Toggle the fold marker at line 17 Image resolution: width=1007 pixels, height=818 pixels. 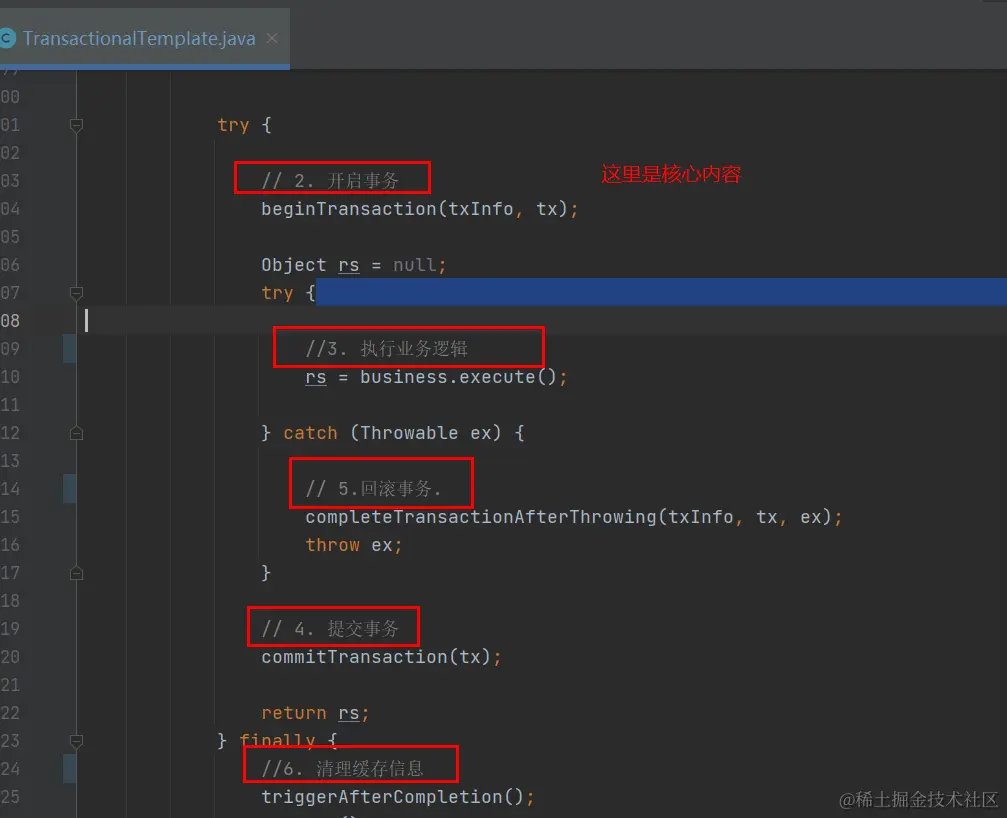[x=76, y=573]
